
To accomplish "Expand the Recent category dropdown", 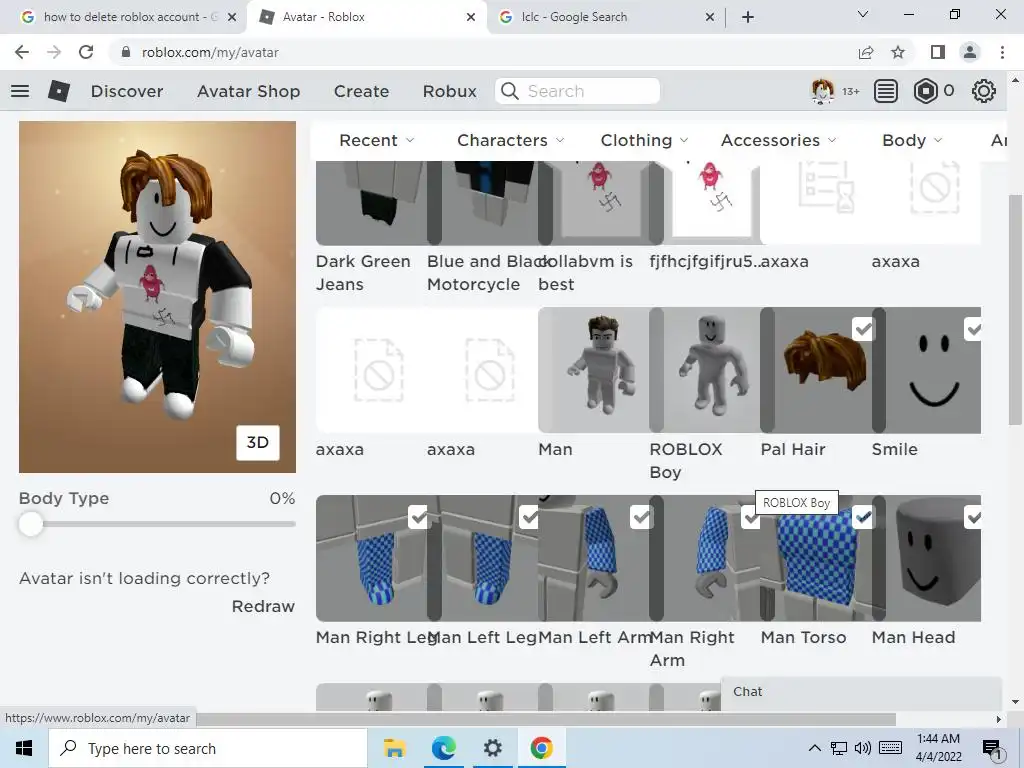I will point(377,140).
